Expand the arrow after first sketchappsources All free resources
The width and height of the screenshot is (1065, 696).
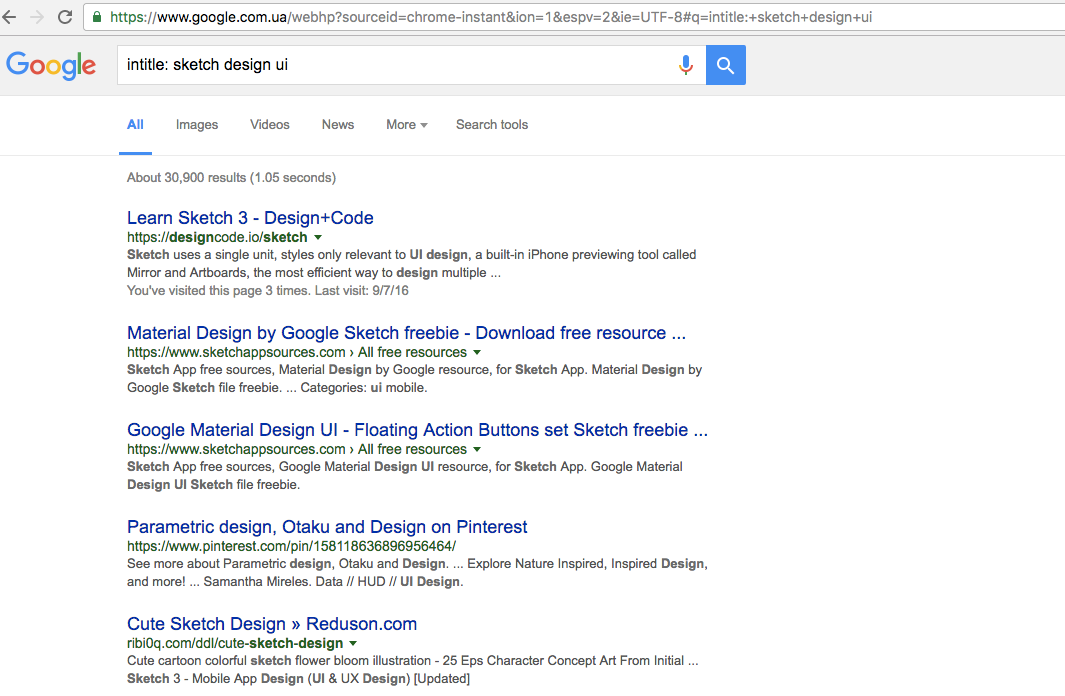[x=477, y=353]
